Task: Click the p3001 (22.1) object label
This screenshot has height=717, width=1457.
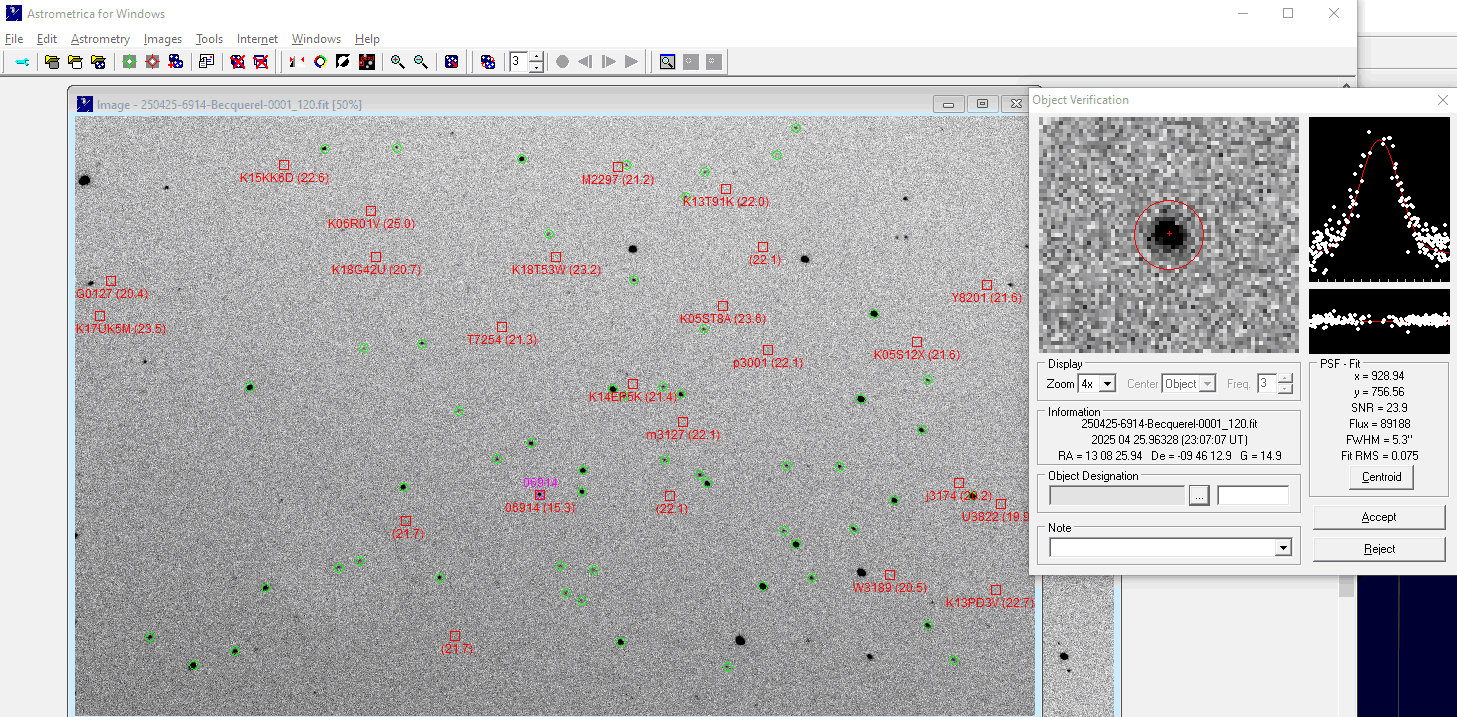Action: click(x=768, y=363)
